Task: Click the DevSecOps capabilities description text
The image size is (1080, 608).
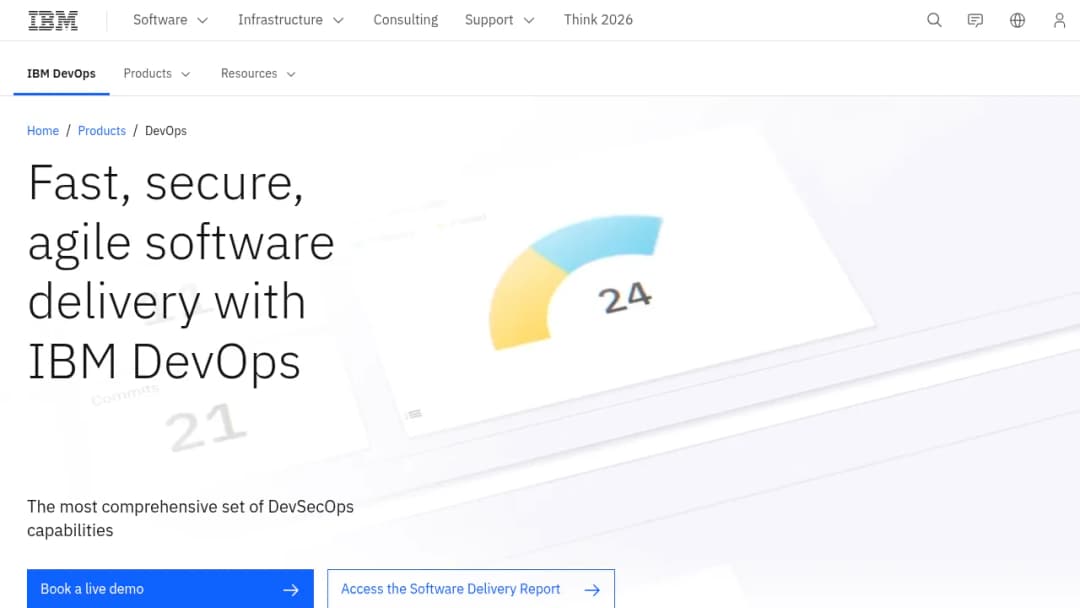Action: (190, 518)
